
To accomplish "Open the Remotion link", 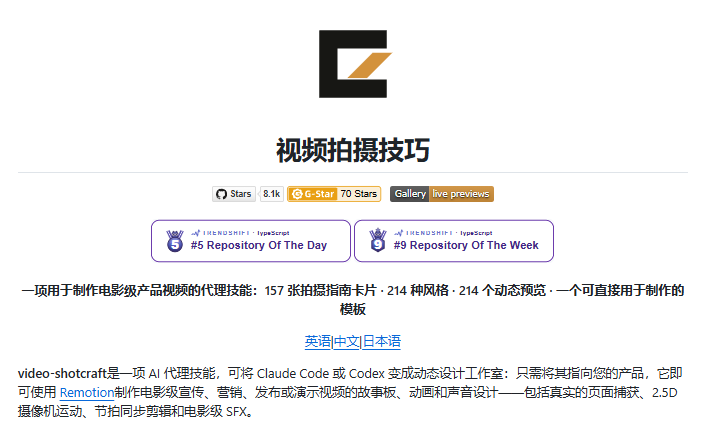I will 87,393.
